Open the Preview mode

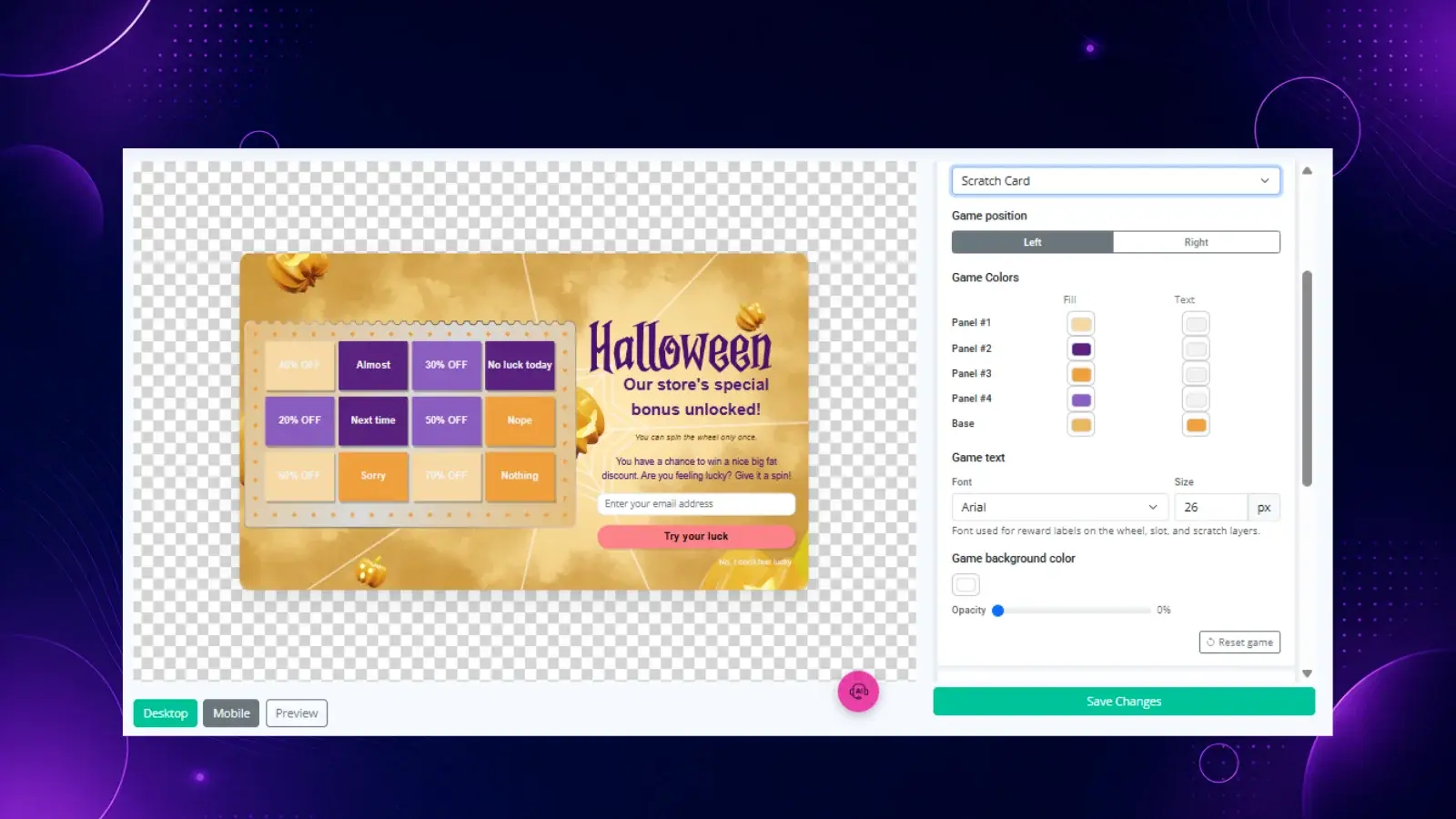coord(297,713)
